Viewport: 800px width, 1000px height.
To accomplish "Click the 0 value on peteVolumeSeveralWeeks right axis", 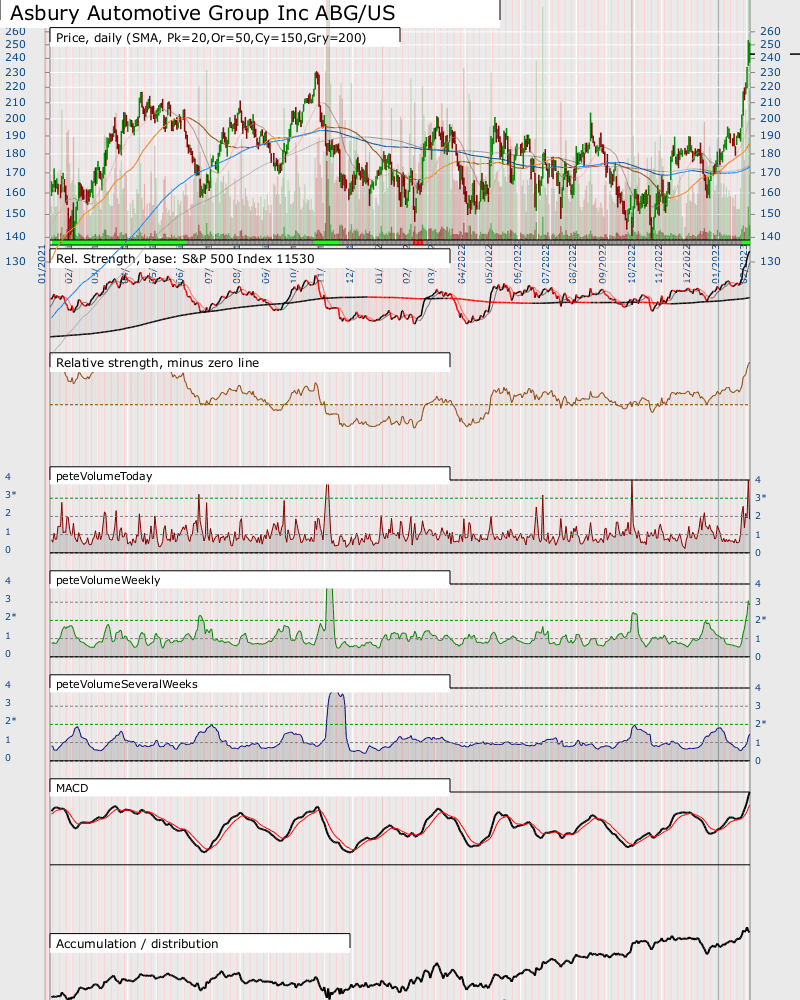I will point(758,760).
